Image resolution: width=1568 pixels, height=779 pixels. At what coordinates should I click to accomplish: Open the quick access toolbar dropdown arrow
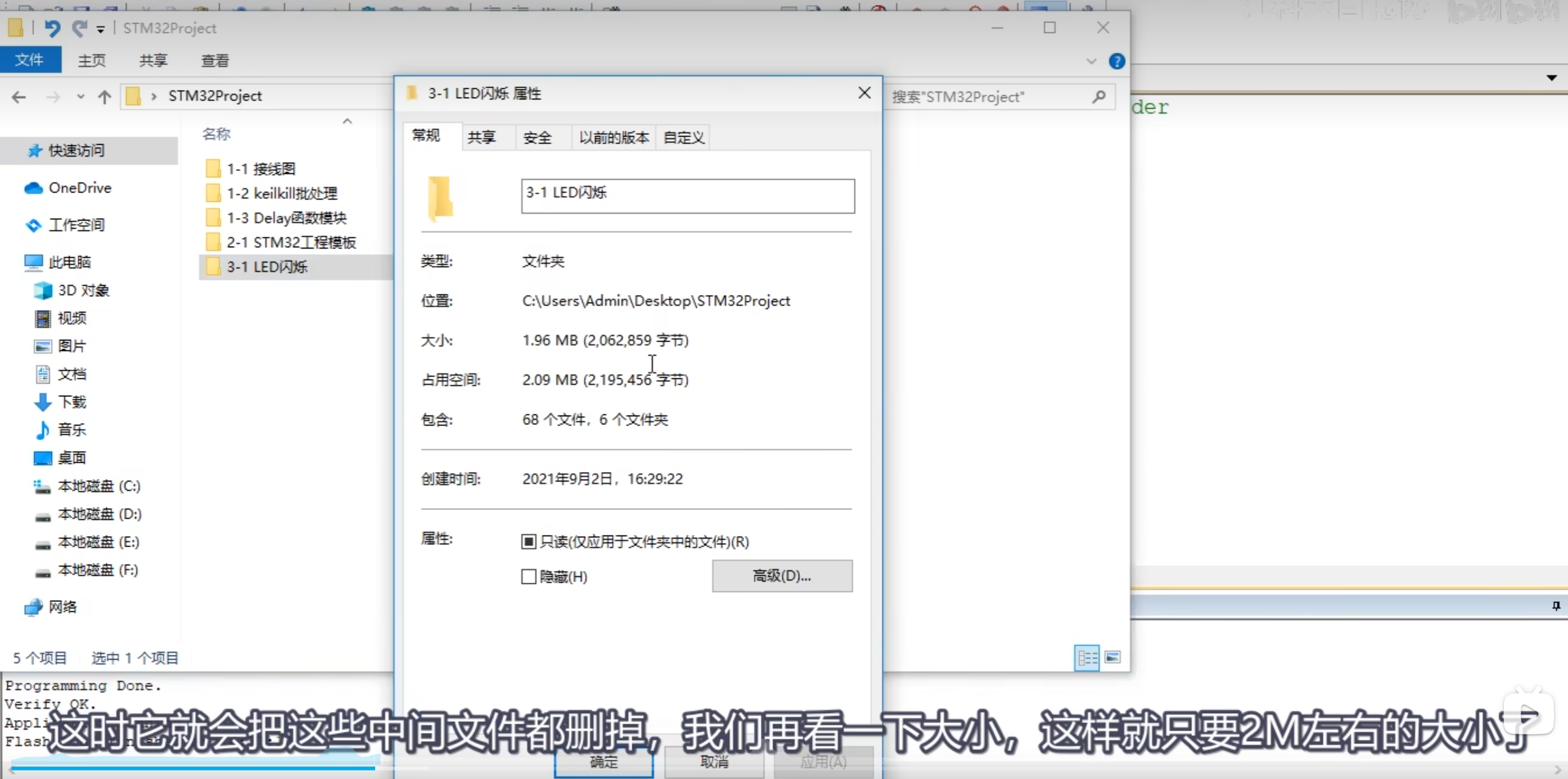click(x=101, y=29)
